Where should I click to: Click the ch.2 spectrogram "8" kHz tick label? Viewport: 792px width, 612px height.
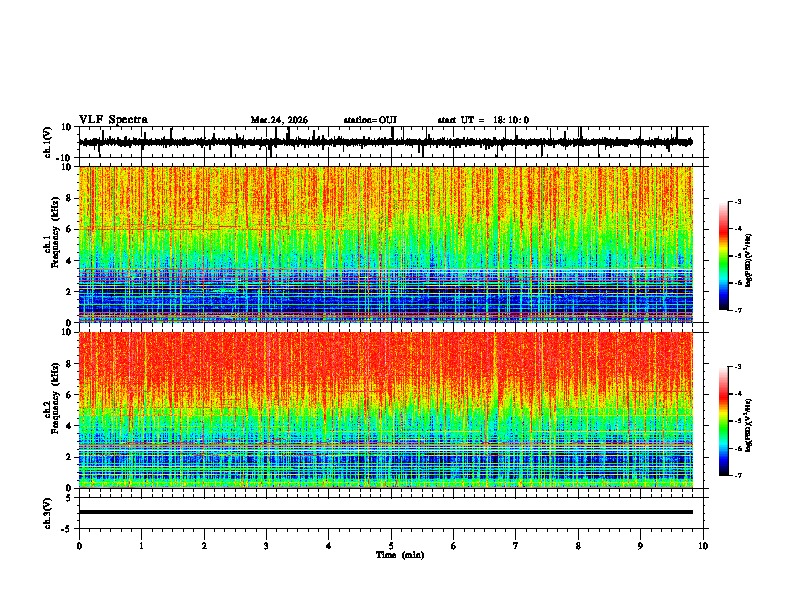point(70,364)
